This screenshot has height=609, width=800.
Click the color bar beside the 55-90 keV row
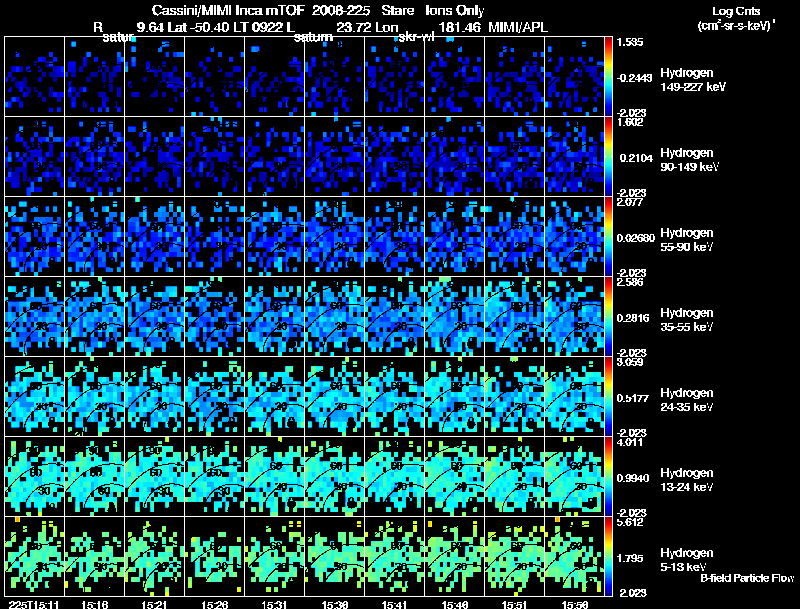pos(608,237)
